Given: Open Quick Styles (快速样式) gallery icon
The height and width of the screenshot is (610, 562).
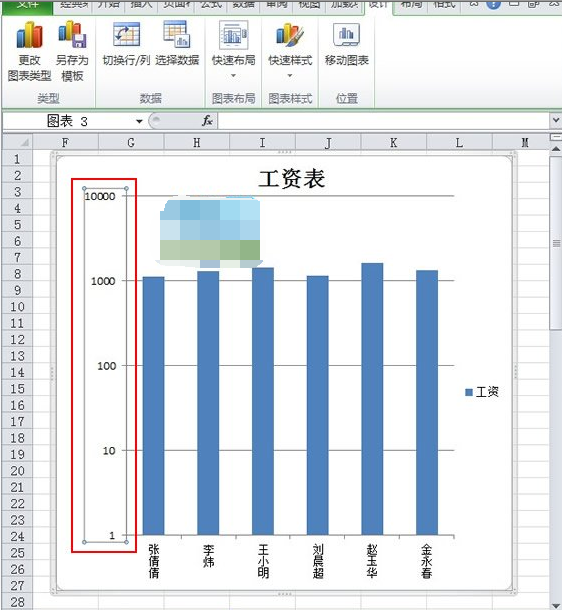Looking at the screenshot, I should pyautogui.click(x=290, y=35).
